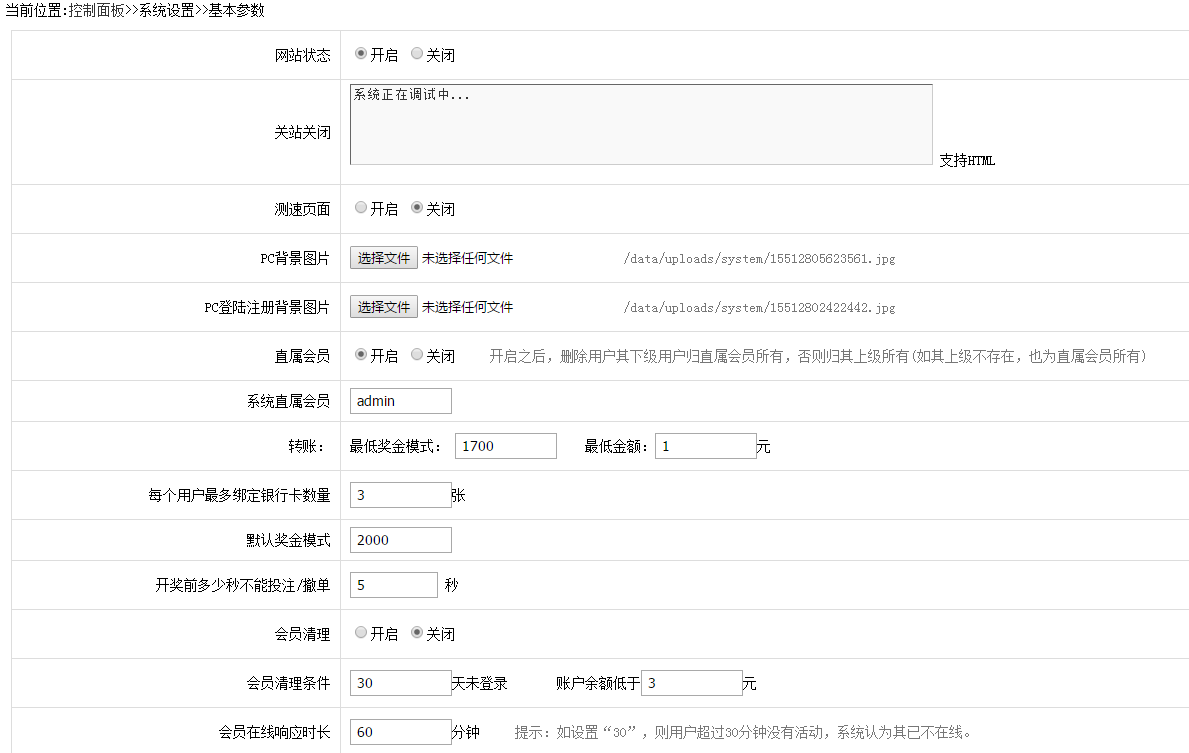Select 关闭 for 网站状态

click(x=417, y=54)
